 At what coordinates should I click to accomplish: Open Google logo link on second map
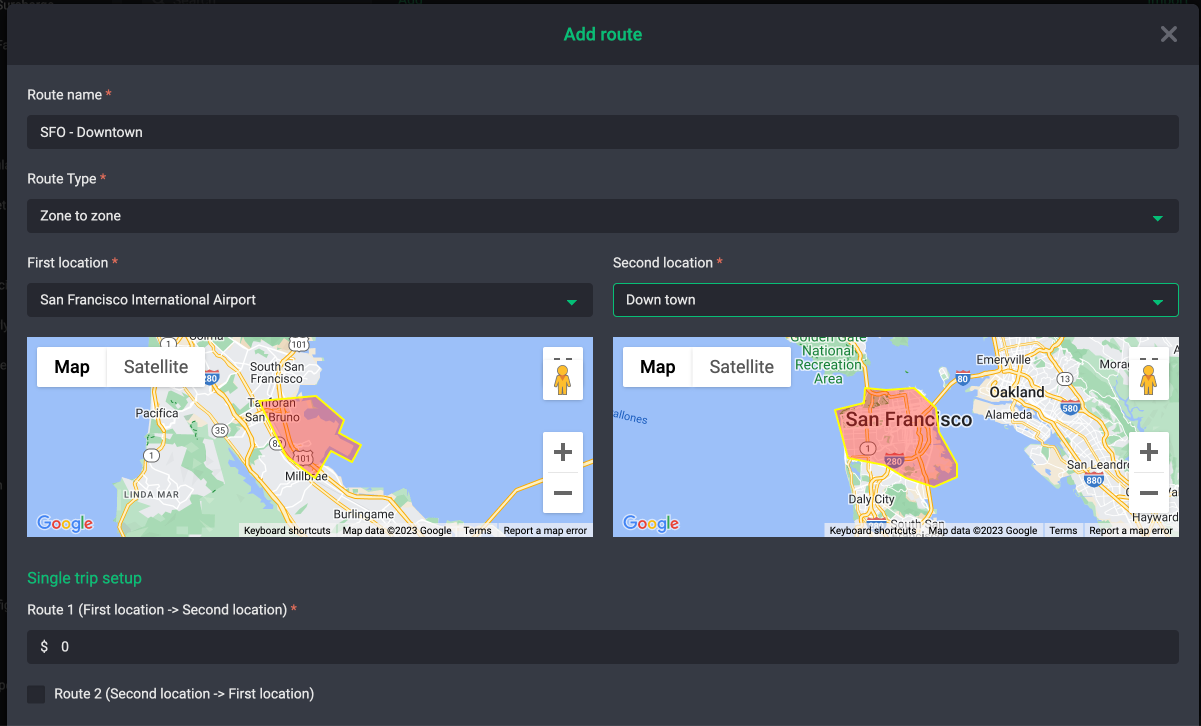pyautogui.click(x=651, y=523)
